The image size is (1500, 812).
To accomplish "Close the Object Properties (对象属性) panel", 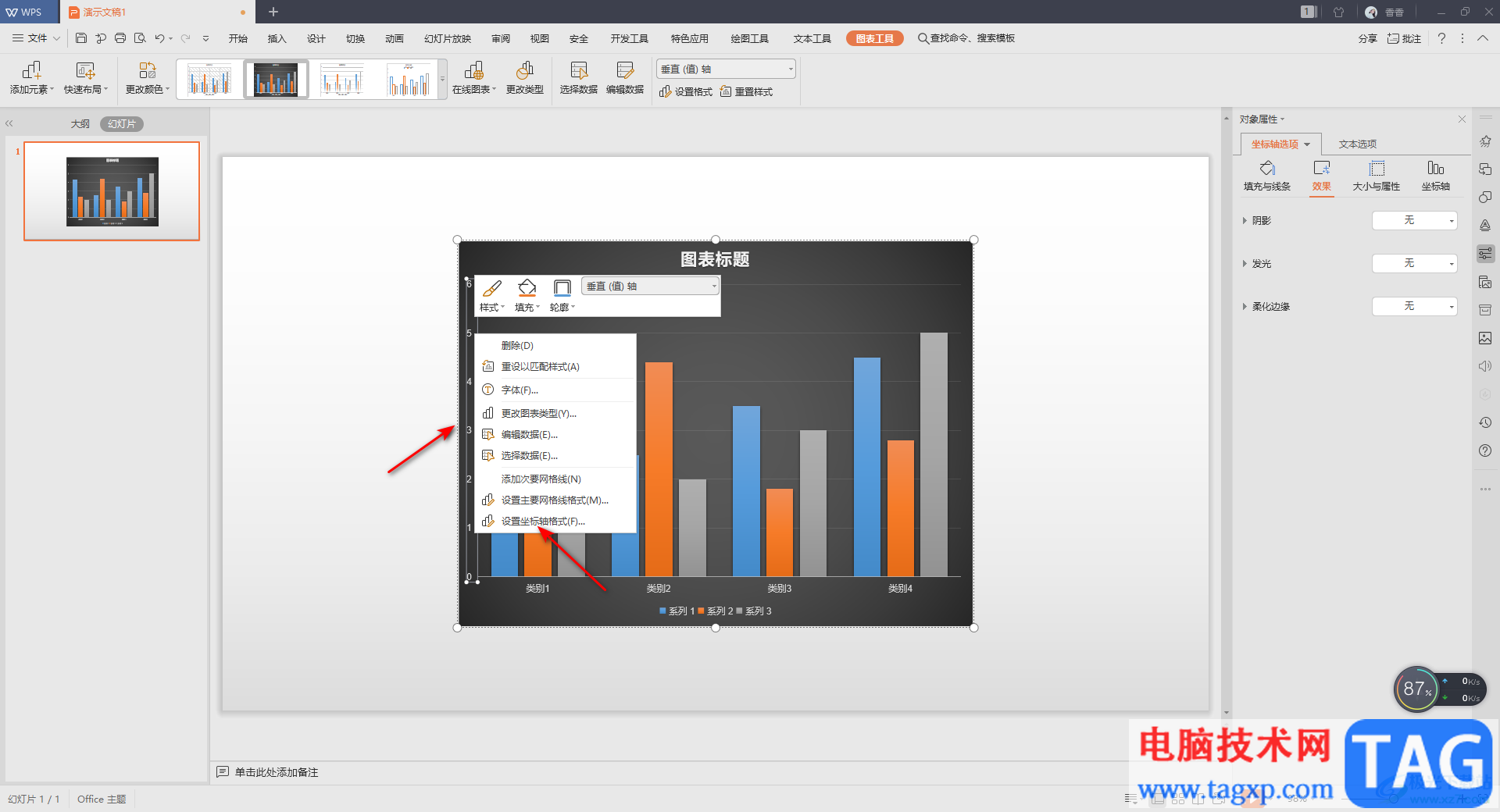I will (x=1462, y=119).
